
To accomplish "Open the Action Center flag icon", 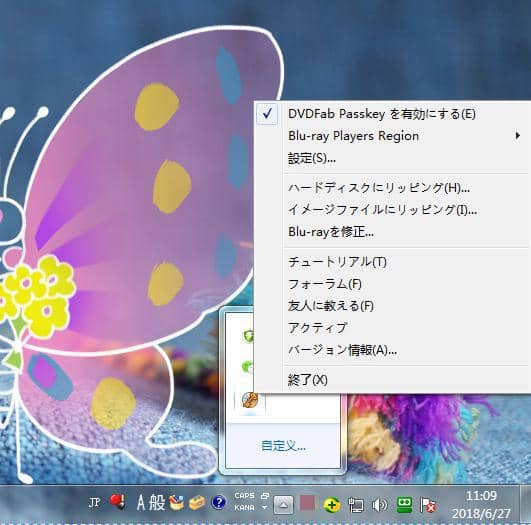I will click(427, 505).
